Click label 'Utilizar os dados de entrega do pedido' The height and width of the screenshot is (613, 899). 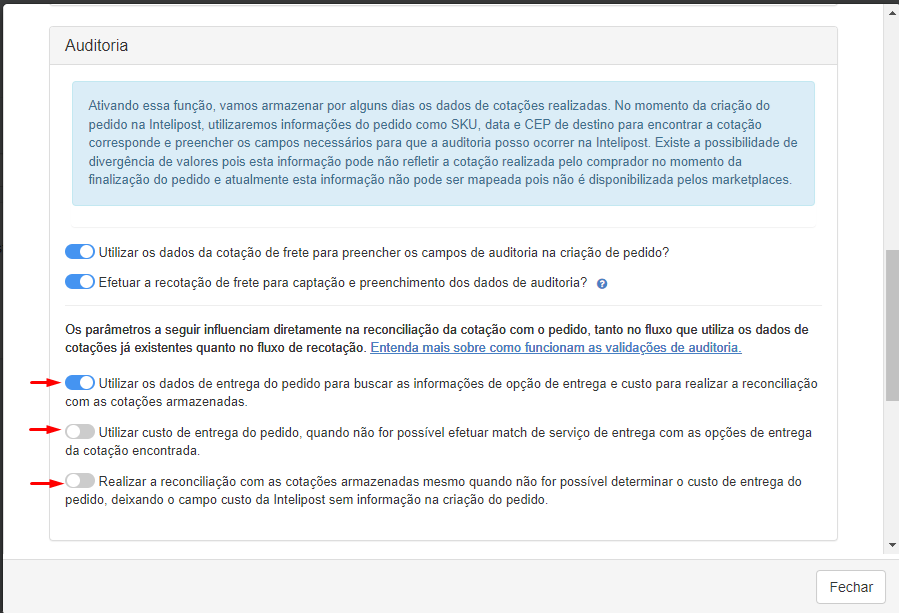[x=441, y=392]
